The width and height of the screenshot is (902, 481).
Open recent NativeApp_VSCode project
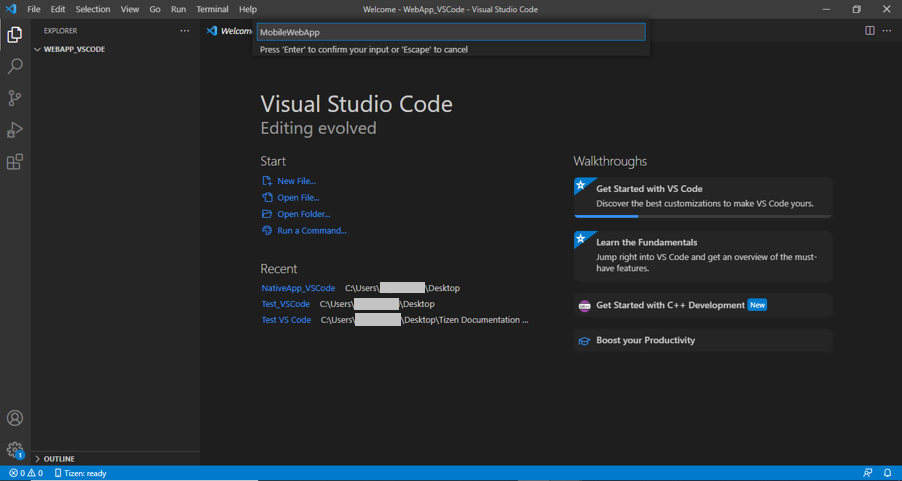tap(298, 288)
